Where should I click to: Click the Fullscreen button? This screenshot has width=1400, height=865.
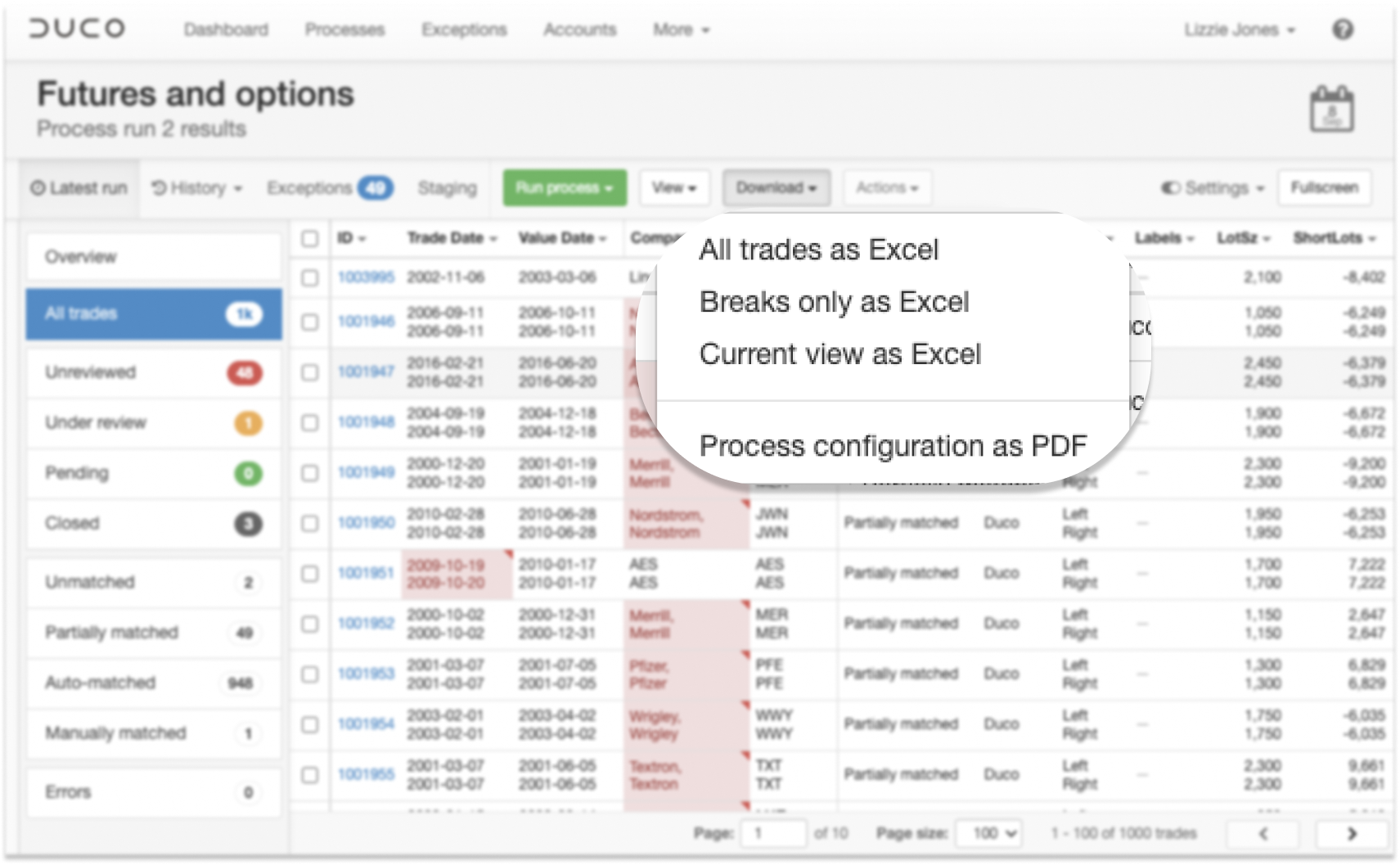click(x=1324, y=187)
